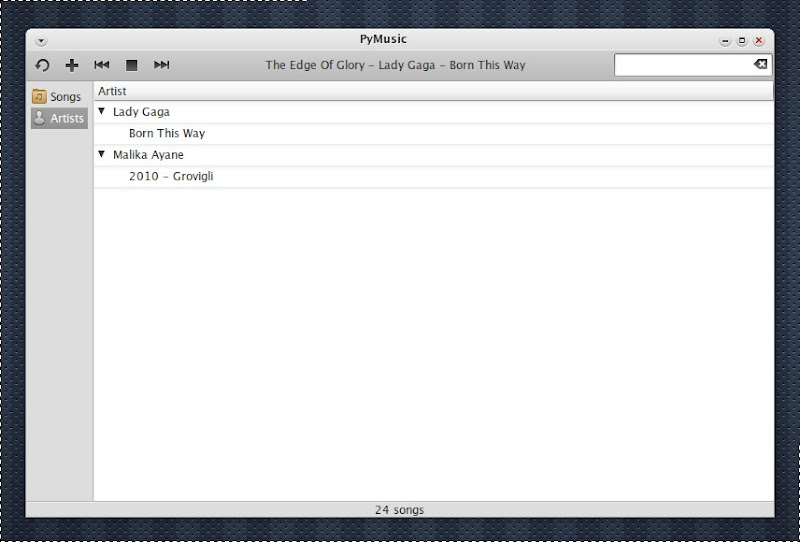The height and width of the screenshot is (542, 800).
Task: Stop playback with the stop button
Action: (132, 65)
